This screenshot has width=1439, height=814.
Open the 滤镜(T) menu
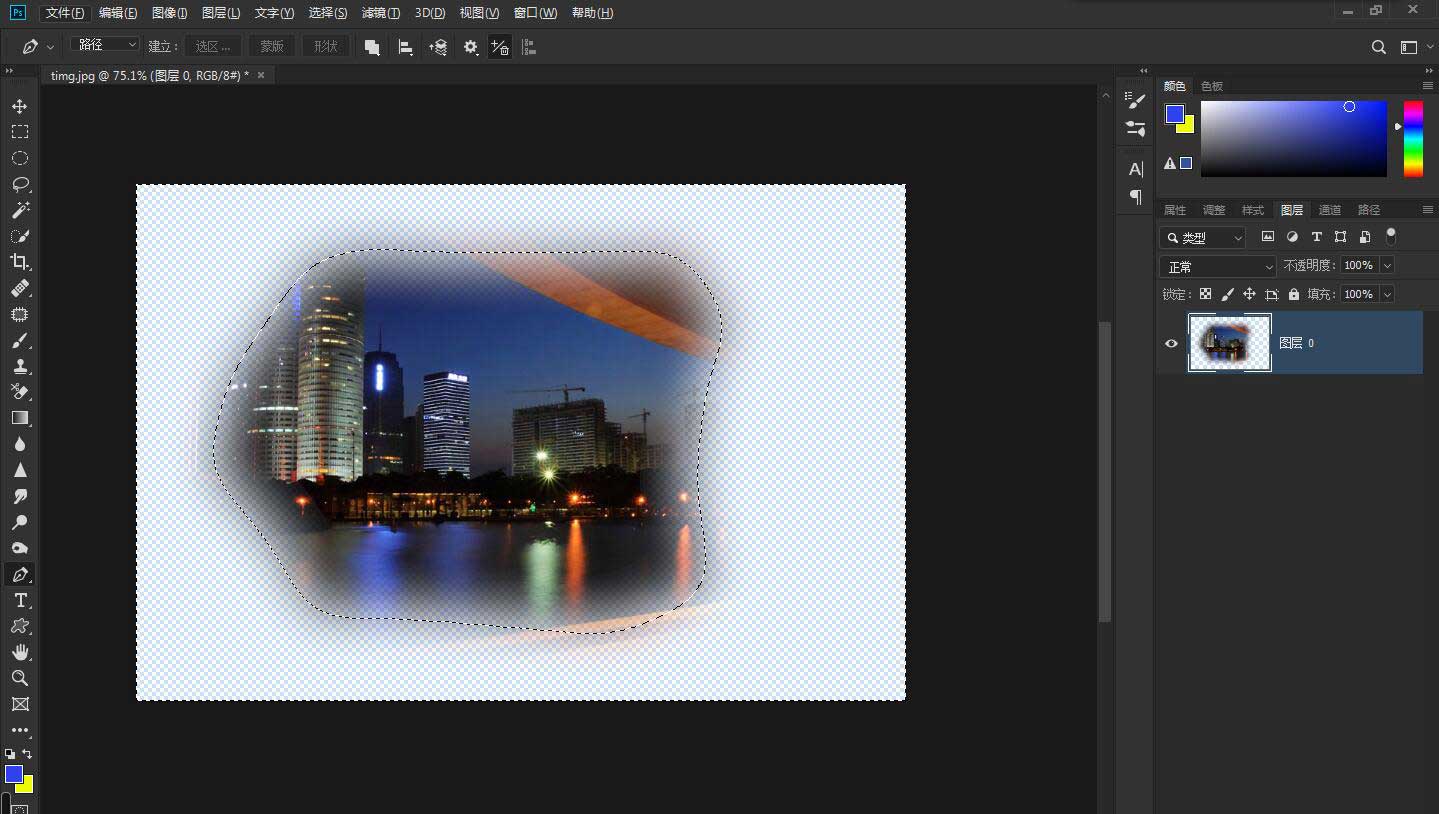coord(380,13)
